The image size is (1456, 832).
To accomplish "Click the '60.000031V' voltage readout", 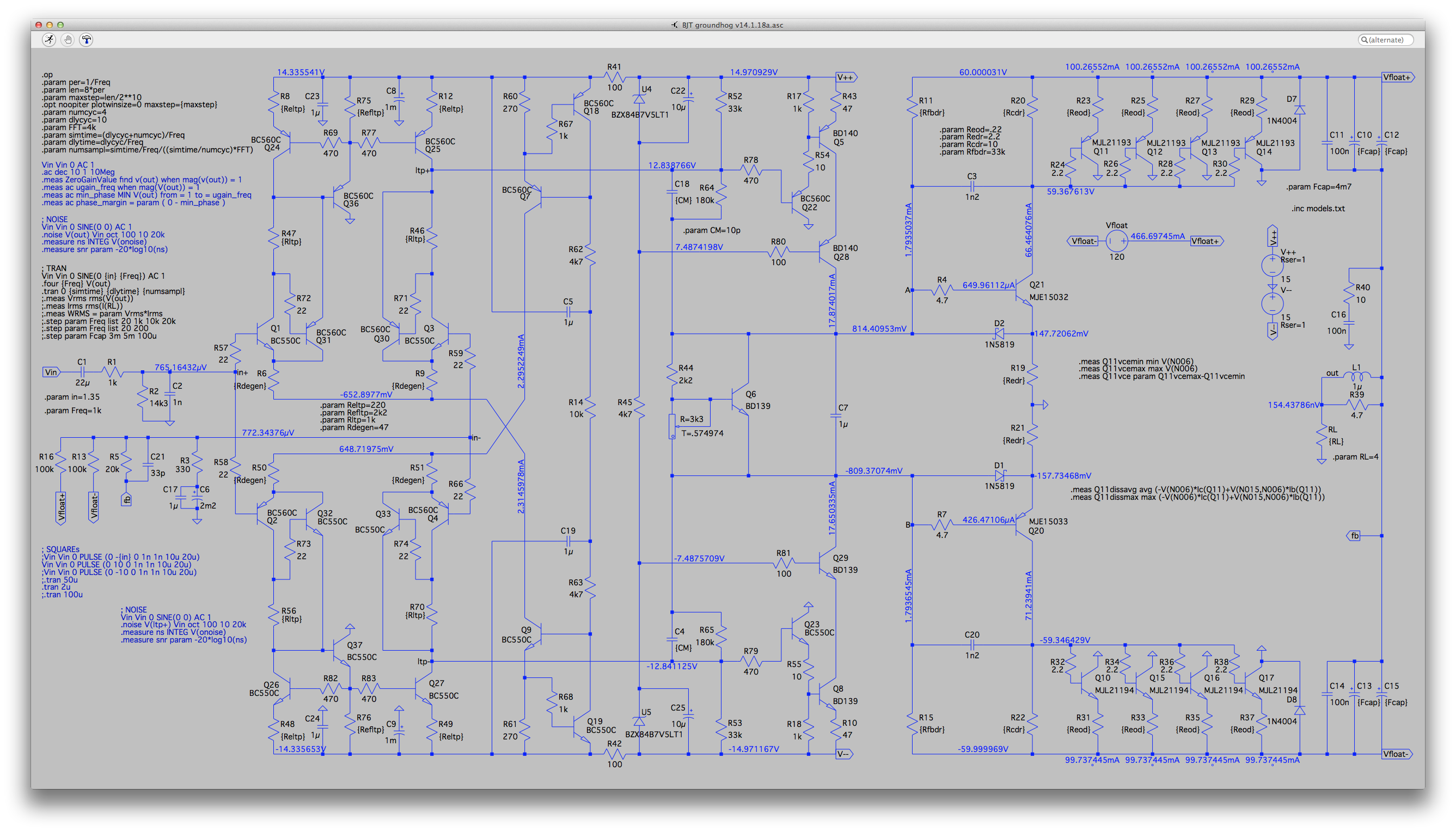I will pos(983,72).
